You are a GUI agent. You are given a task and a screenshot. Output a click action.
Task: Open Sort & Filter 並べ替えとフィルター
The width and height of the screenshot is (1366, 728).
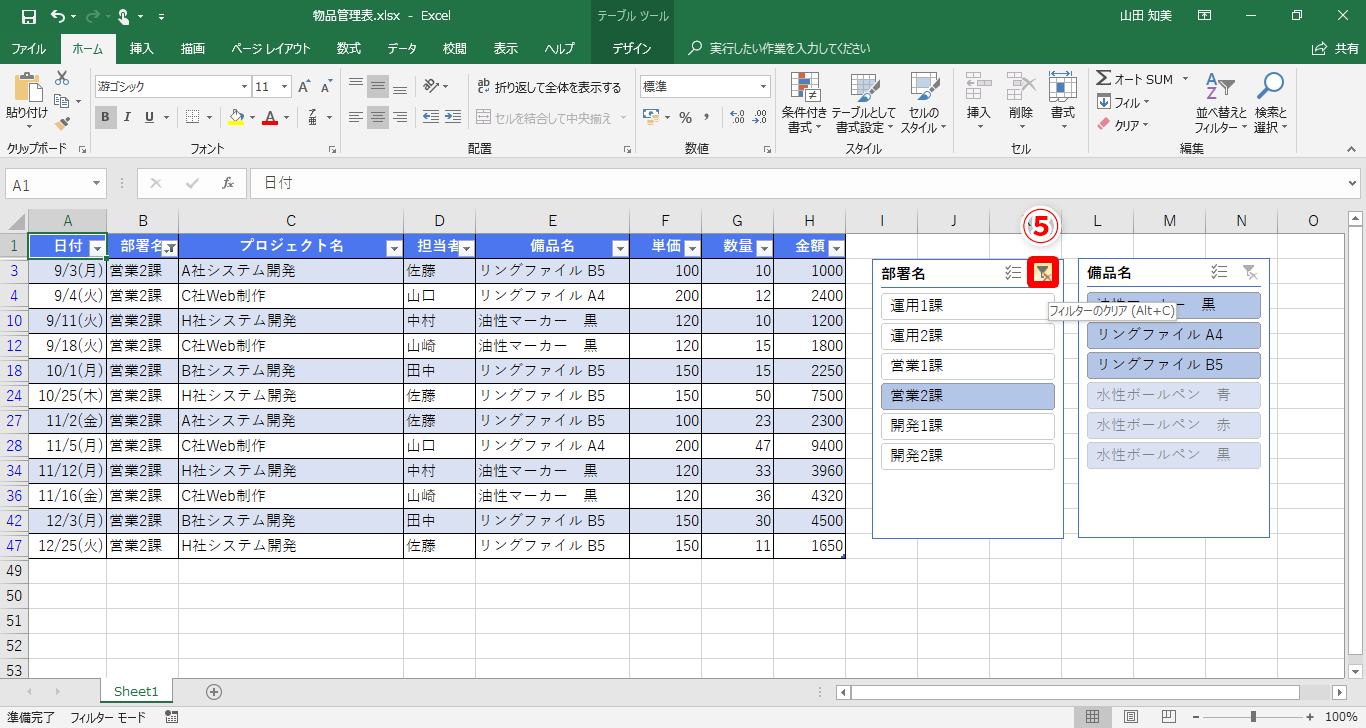click(1220, 102)
